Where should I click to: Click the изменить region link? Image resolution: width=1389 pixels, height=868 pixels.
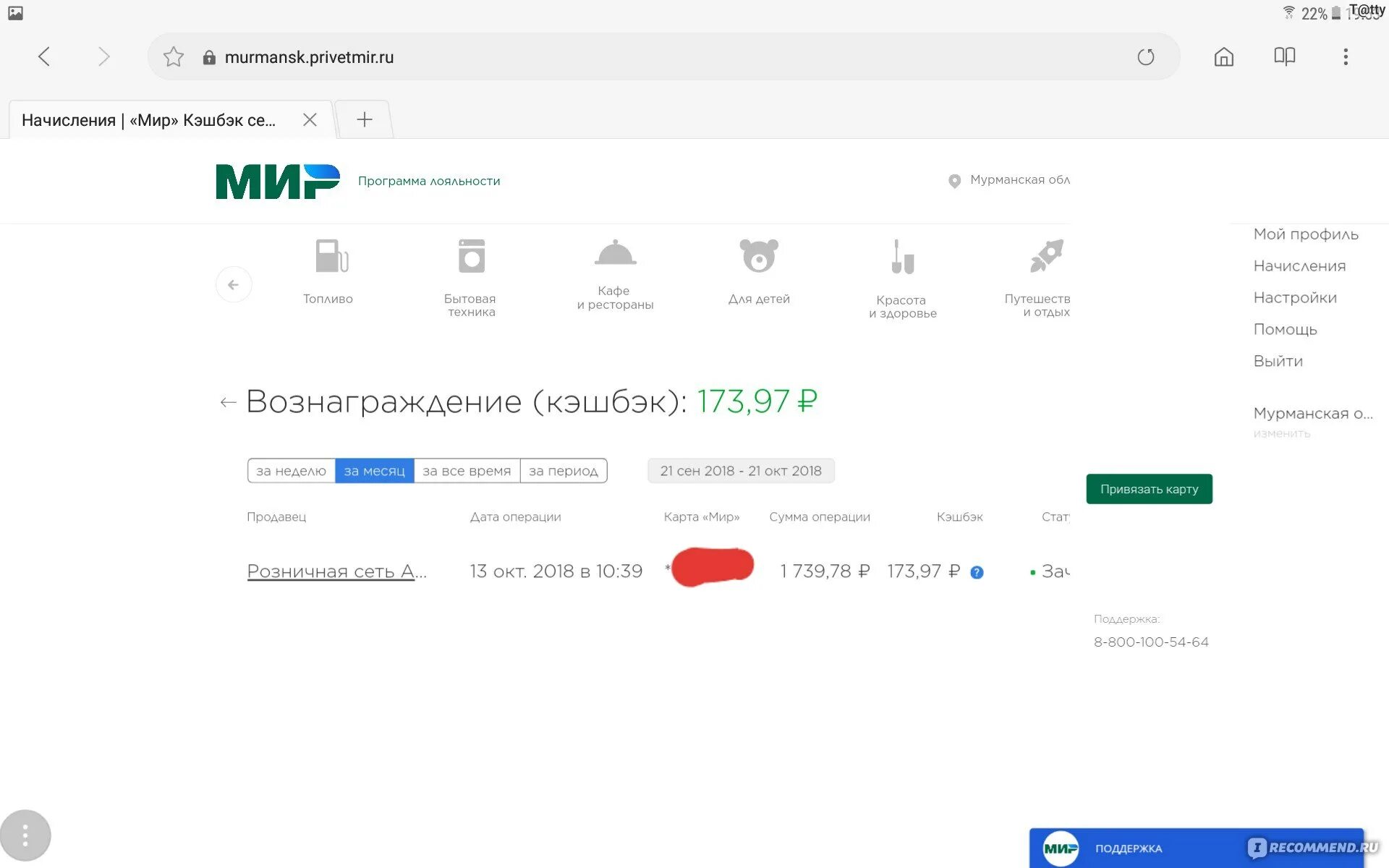[x=1281, y=433]
